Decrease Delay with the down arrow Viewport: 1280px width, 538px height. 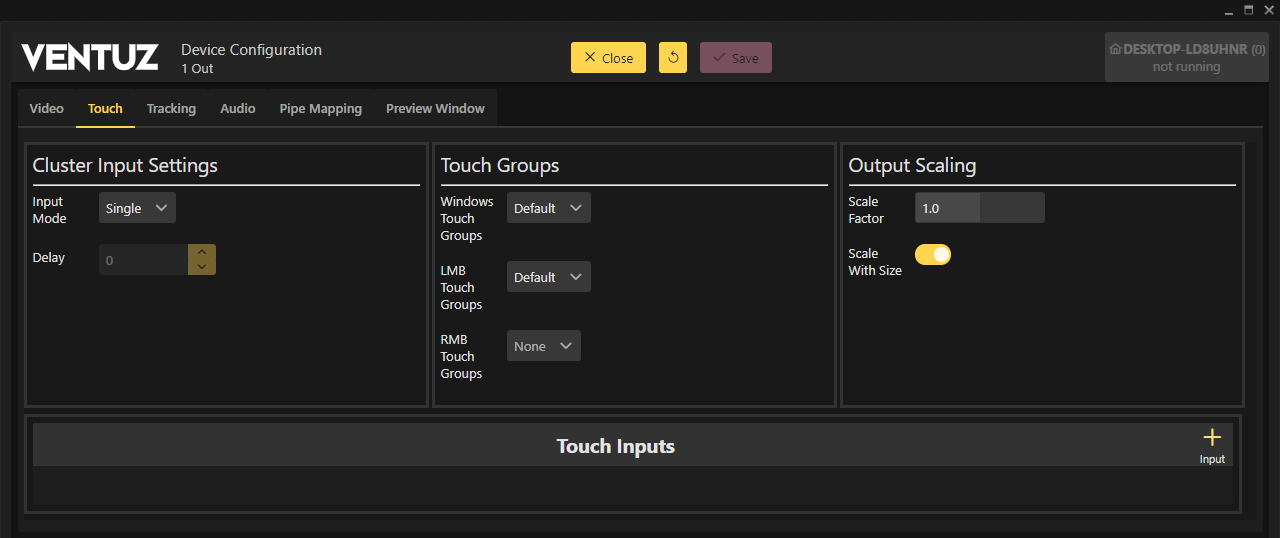pyautogui.click(x=202, y=267)
